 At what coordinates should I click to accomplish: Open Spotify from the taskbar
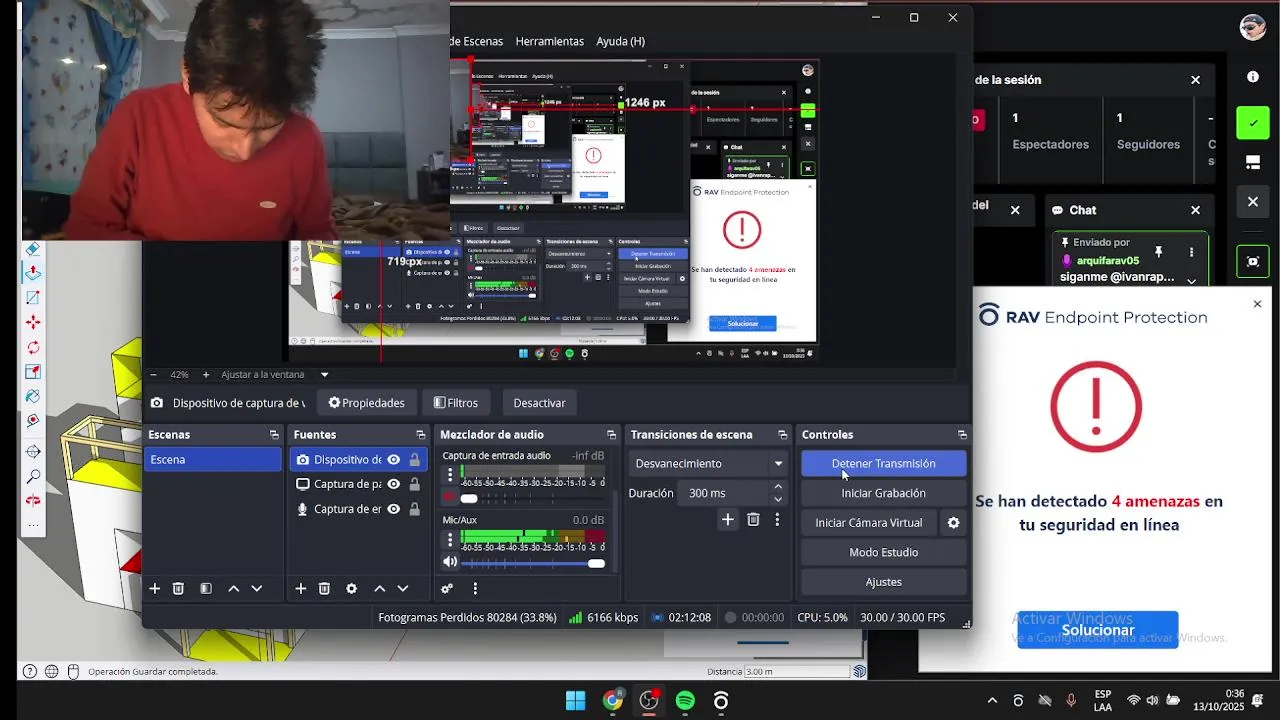685,701
